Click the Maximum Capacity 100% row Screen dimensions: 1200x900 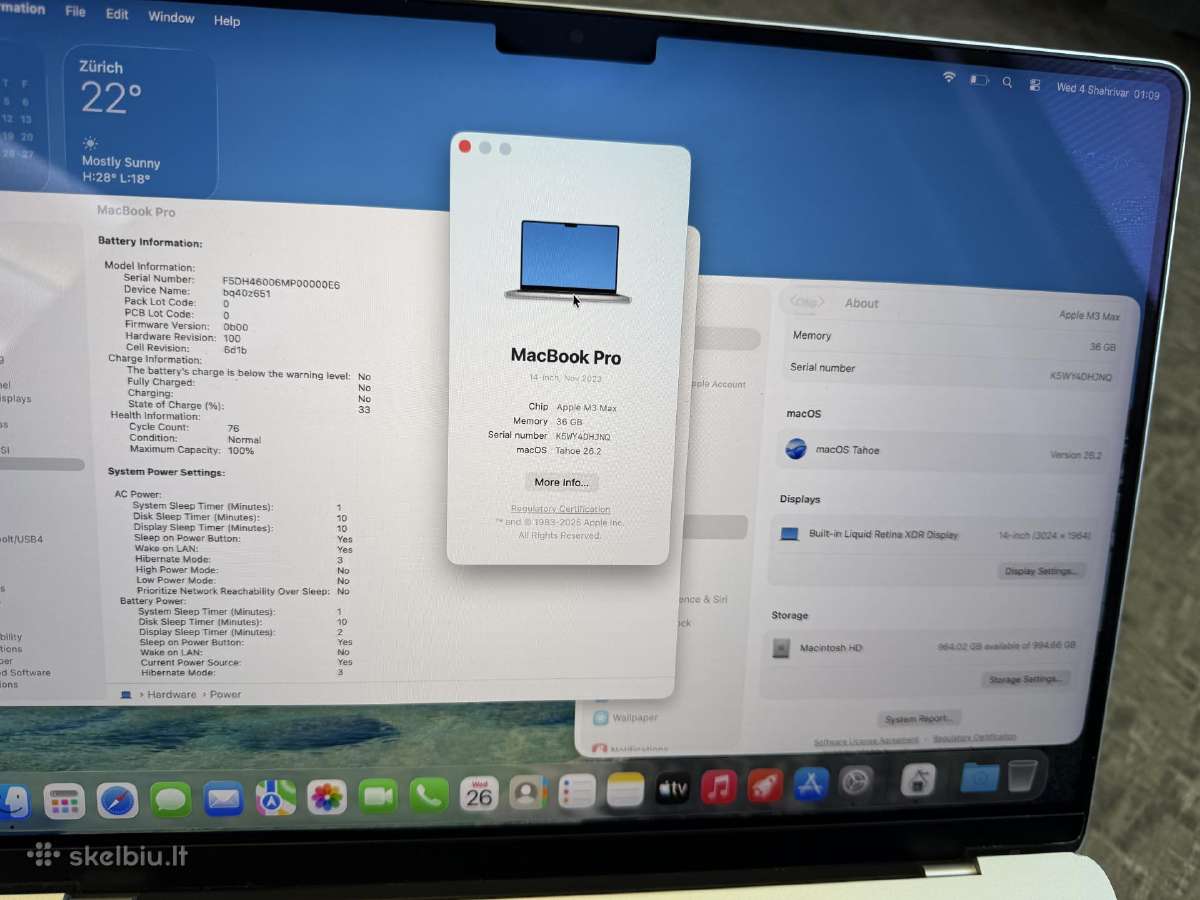tap(192, 451)
